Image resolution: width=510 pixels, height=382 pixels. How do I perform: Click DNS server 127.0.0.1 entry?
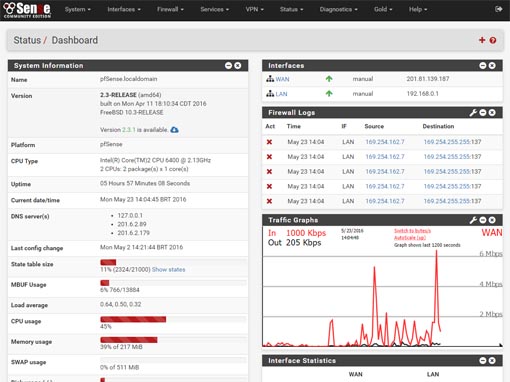[x=130, y=216]
